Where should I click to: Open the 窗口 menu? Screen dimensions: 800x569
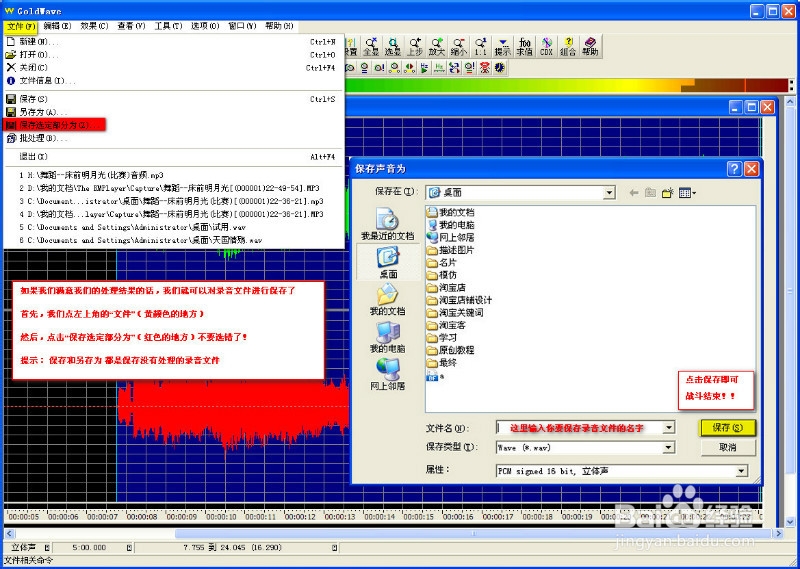point(242,26)
